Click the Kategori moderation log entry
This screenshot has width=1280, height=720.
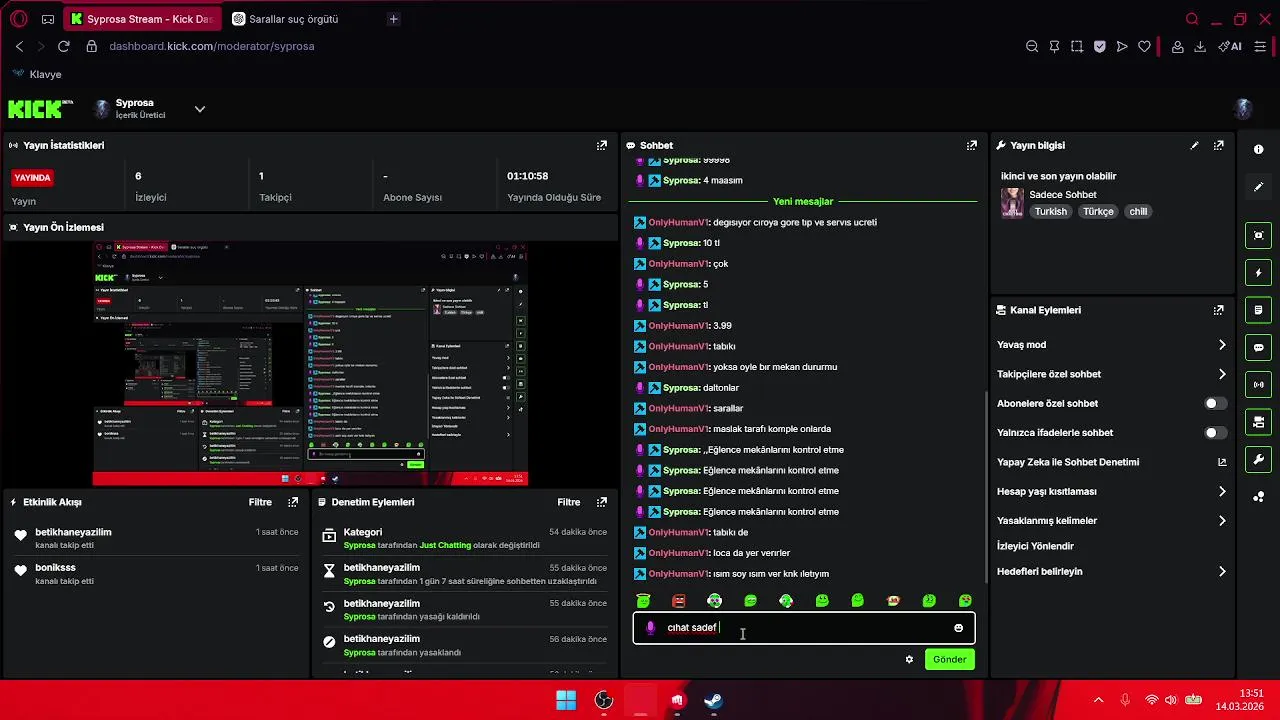point(465,538)
